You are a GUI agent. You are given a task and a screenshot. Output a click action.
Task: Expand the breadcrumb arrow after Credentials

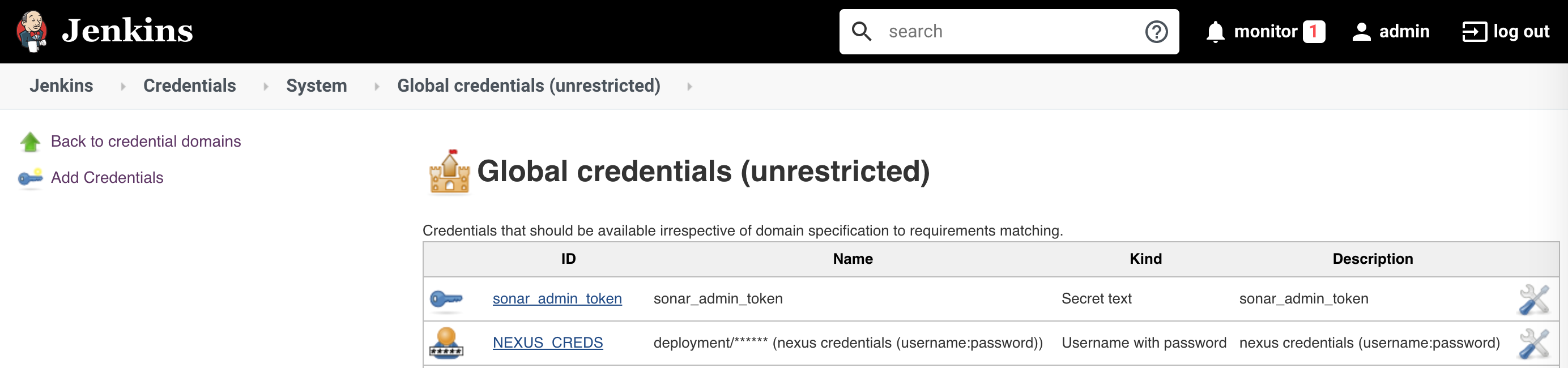click(265, 87)
